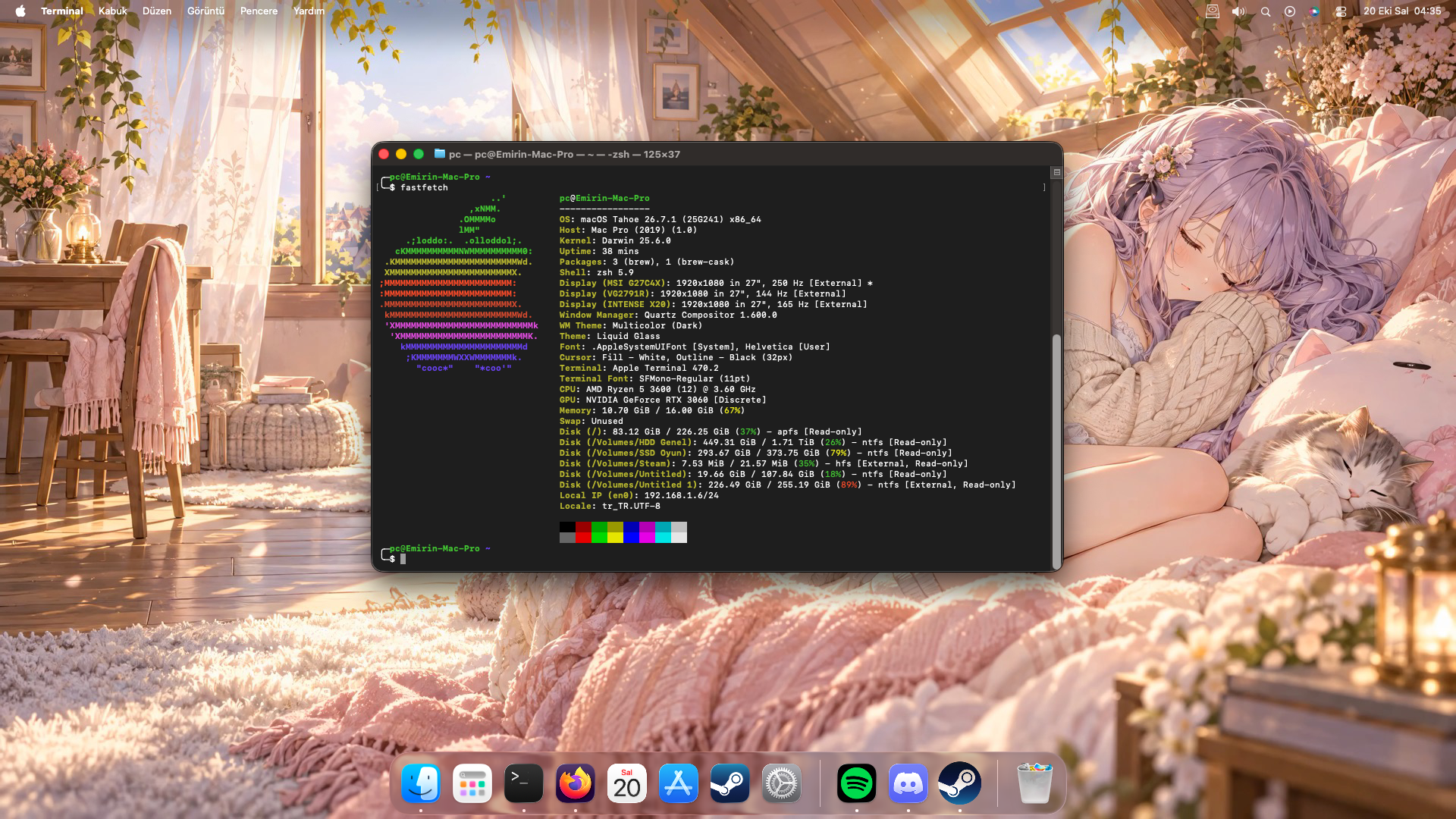This screenshot has width=1456, height=819.
Task: Open Launchpad apps grid in dock
Action: (472, 783)
